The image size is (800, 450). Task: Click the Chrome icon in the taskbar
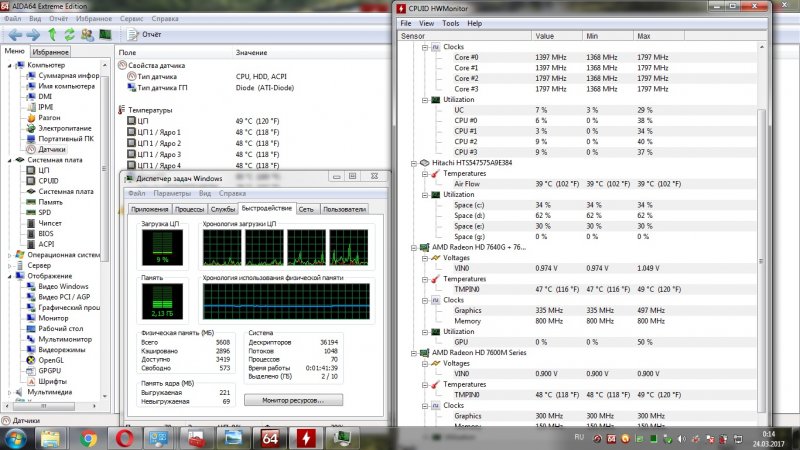(87, 438)
